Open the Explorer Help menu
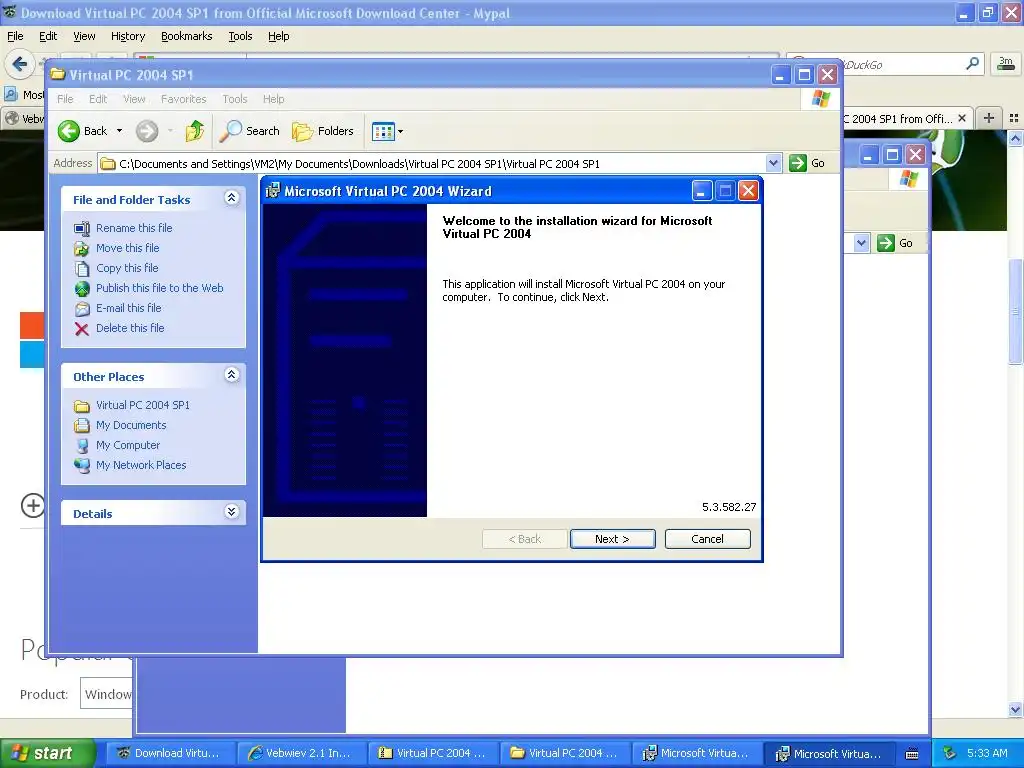The height and width of the screenshot is (768, 1024). click(x=274, y=99)
